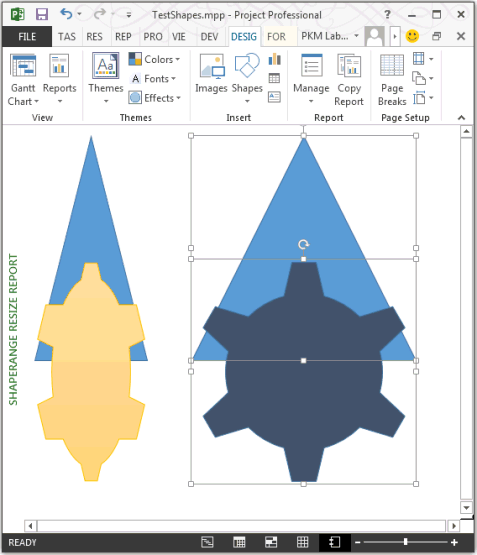
Task: Zoom out with the minus button
Action: click(358, 542)
